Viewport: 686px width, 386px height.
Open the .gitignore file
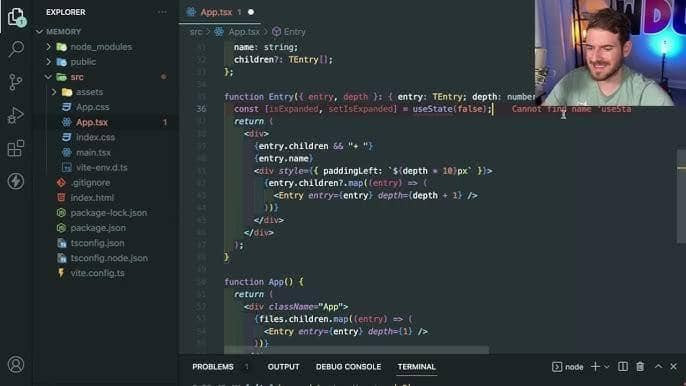[x=90, y=182]
